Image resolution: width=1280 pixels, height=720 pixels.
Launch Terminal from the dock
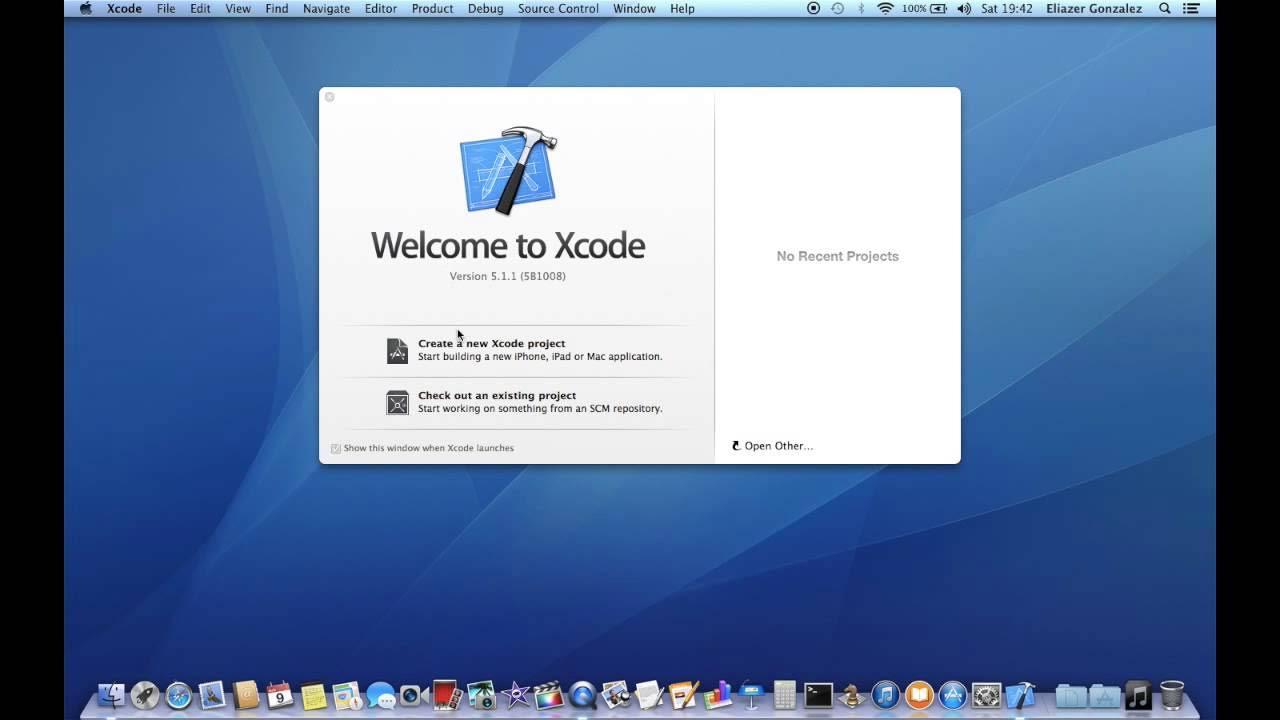818,695
